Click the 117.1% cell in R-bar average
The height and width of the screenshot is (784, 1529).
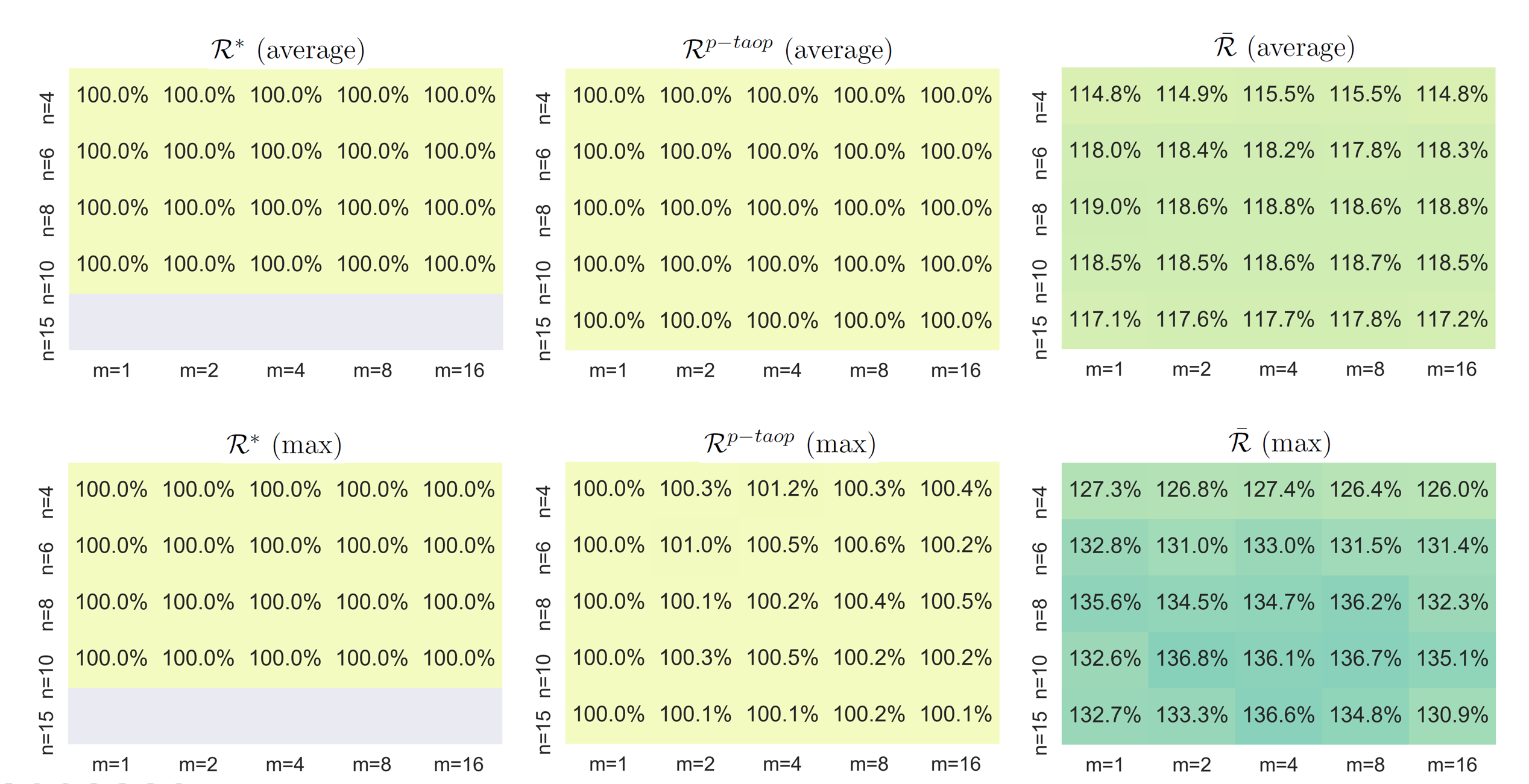(1105, 319)
